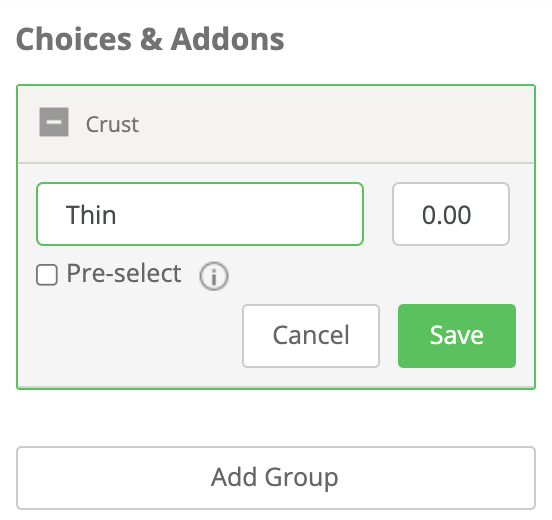Select the Crust group header label

[112, 124]
